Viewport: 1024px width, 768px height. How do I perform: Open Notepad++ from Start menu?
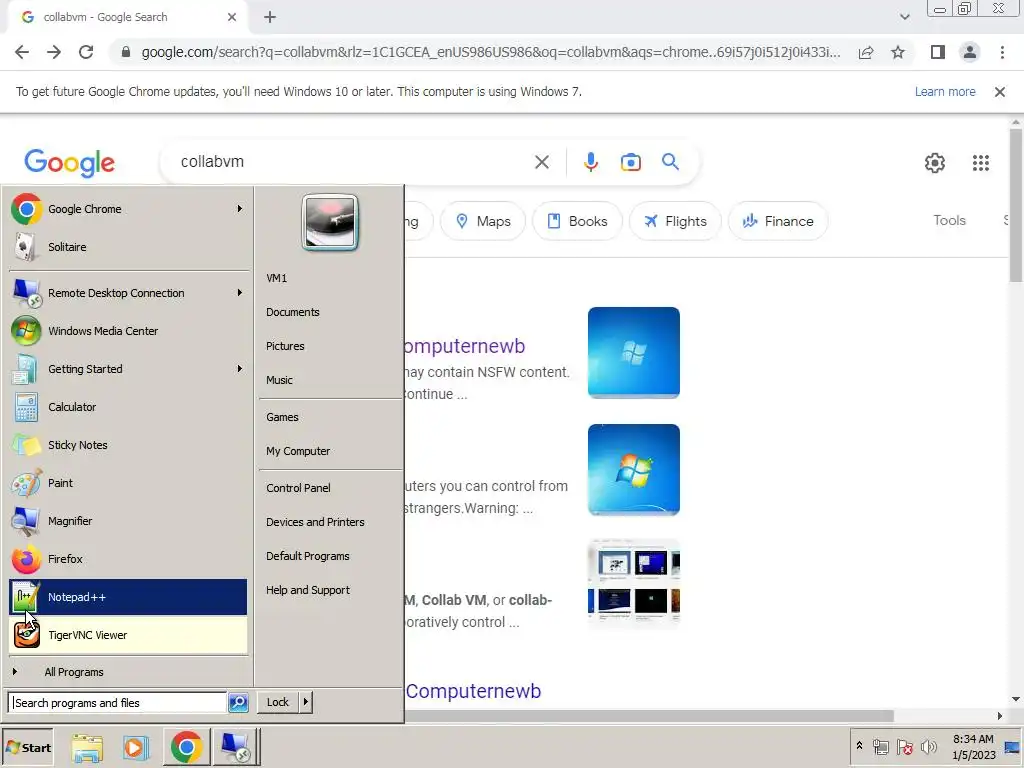128,597
